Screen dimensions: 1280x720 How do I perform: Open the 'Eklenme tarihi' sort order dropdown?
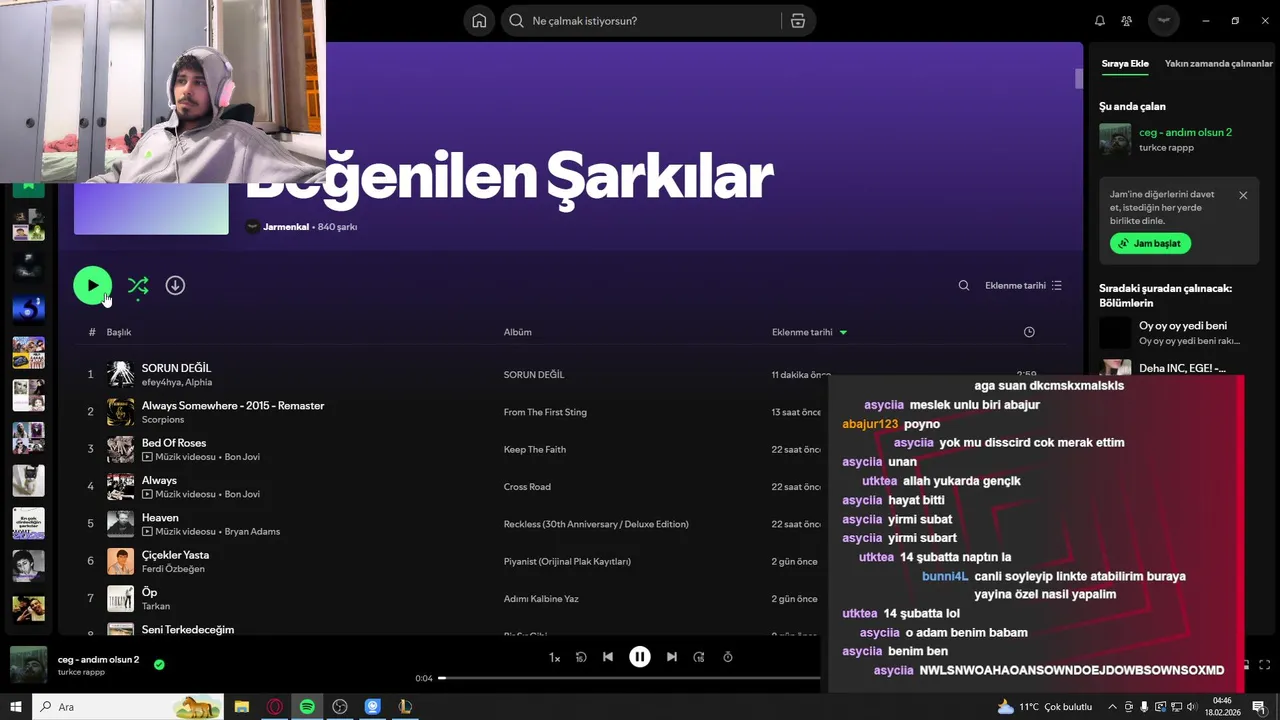pyautogui.click(x=1023, y=285)
